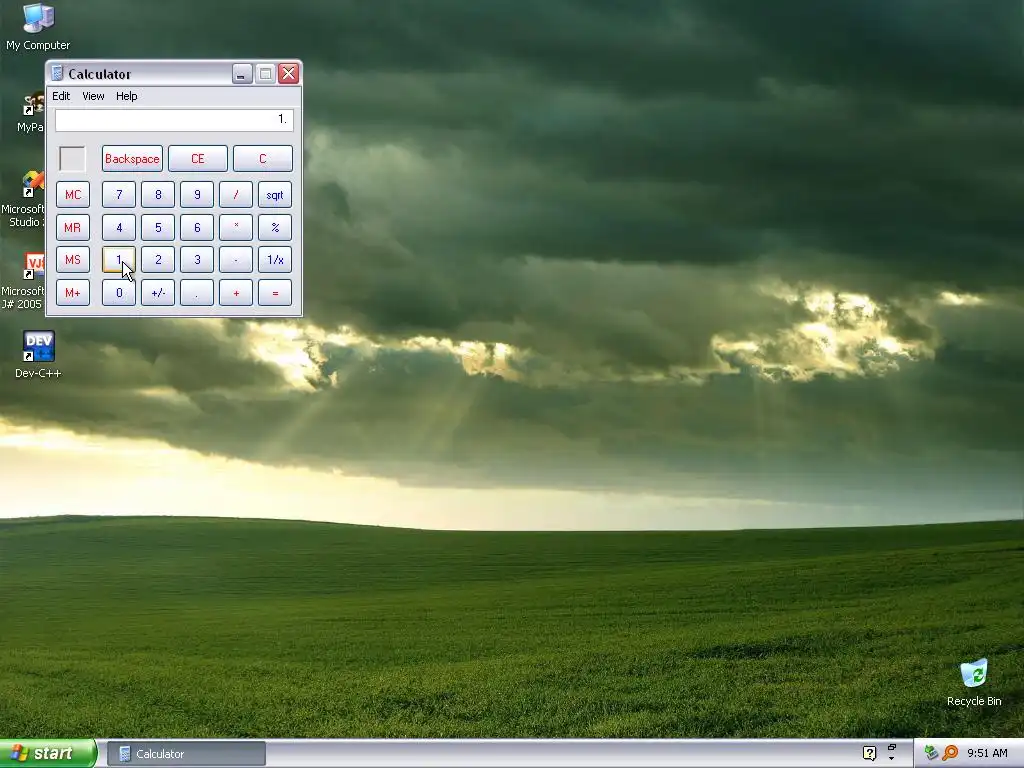Viewport: 1024px width, 768px height.
Task: Select the Microsoft Visual Studio shortcut icon
Action: 31,184
